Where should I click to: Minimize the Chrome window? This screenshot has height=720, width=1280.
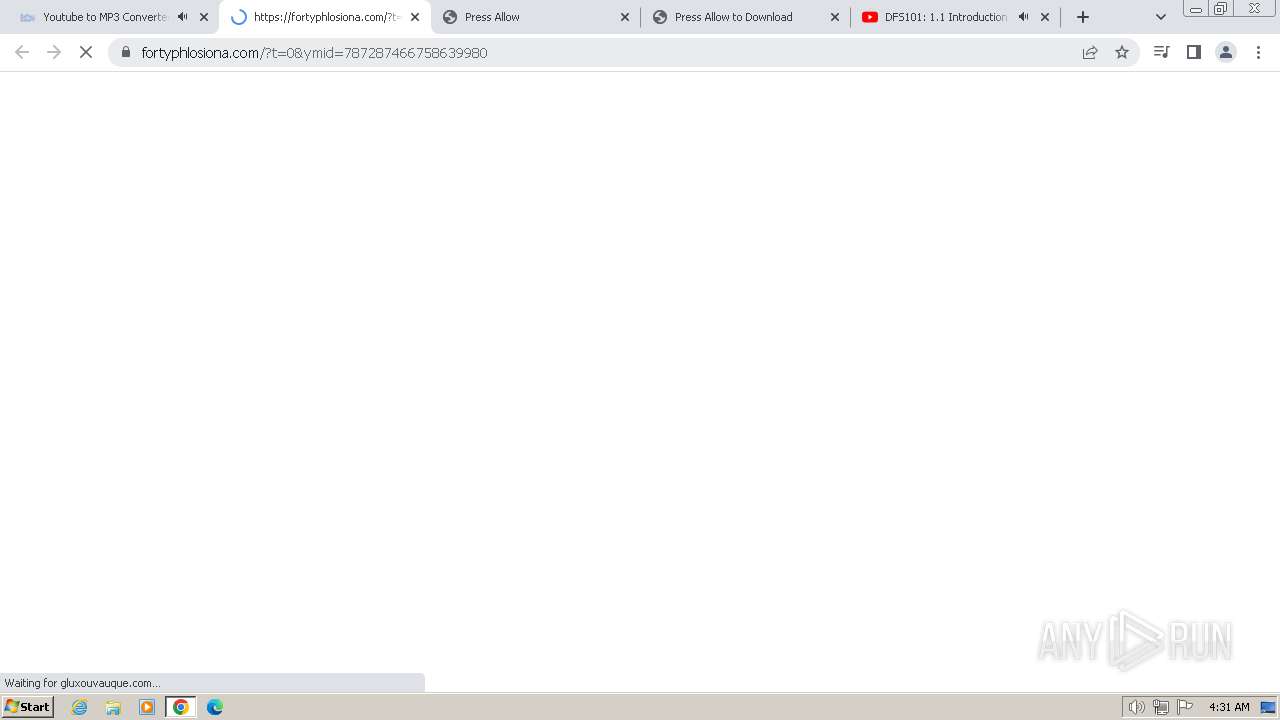tap(1195, 9)
